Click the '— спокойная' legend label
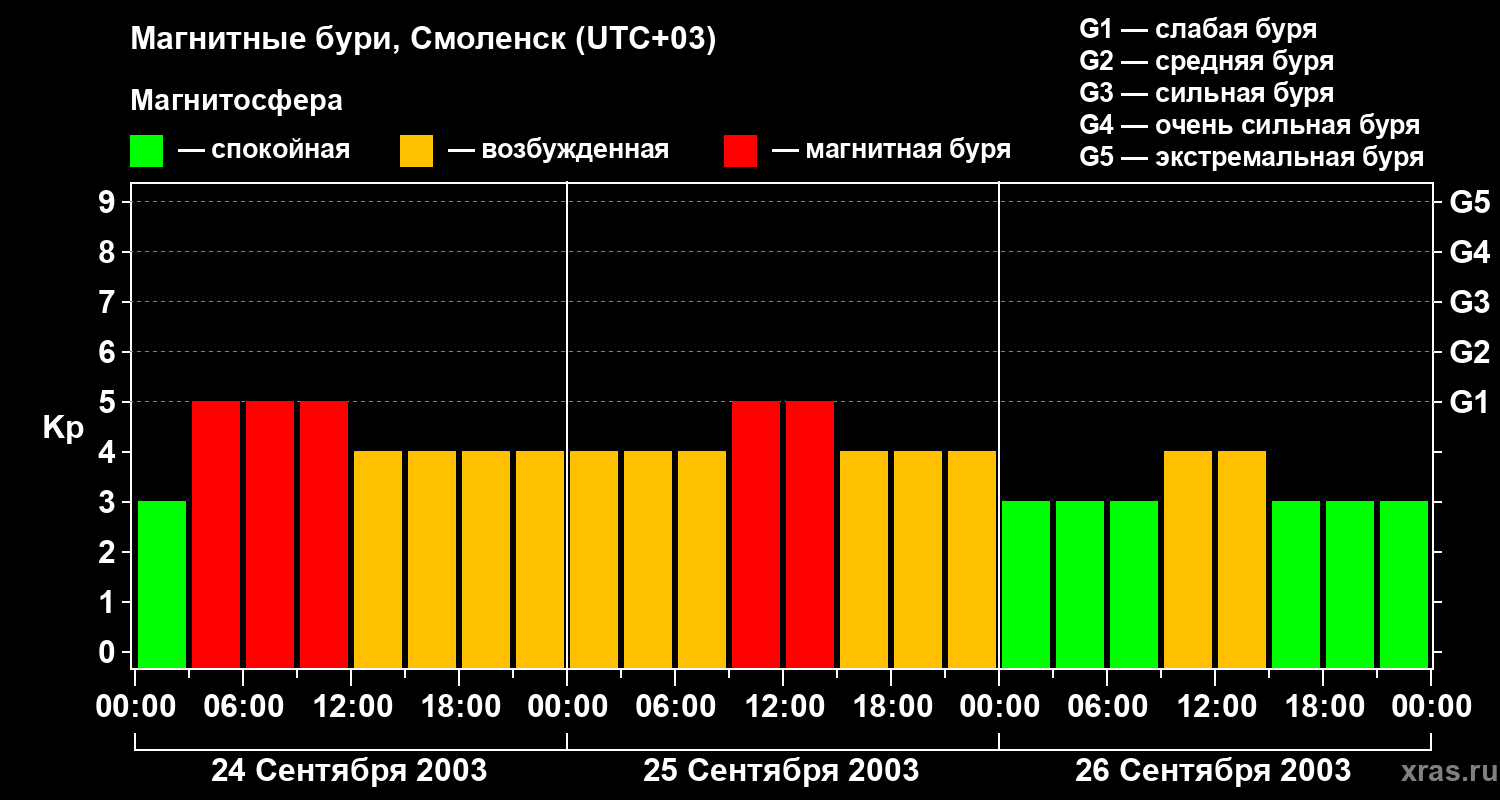The width and height of the screenshot is (1500, 800). [264, 150]
